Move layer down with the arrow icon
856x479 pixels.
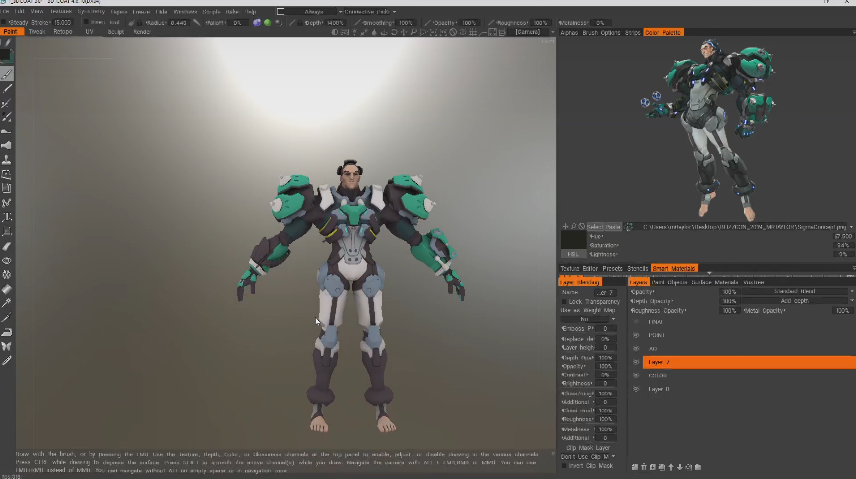(680, 467)
